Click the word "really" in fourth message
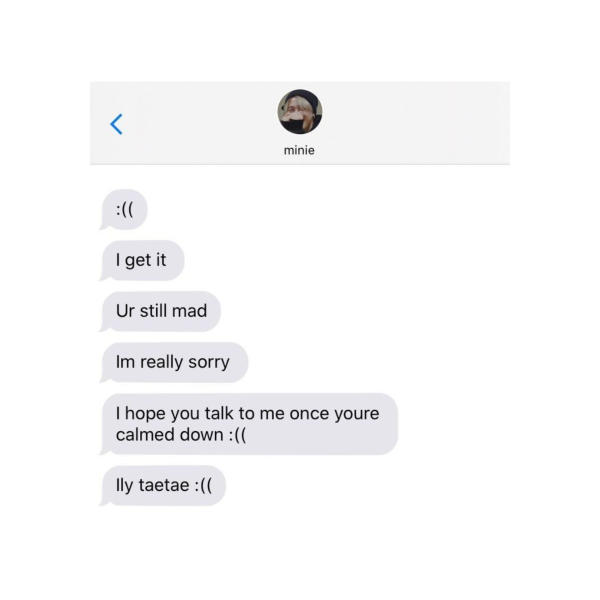This screenshot has width=600, height=600. (x=161, y=362)
